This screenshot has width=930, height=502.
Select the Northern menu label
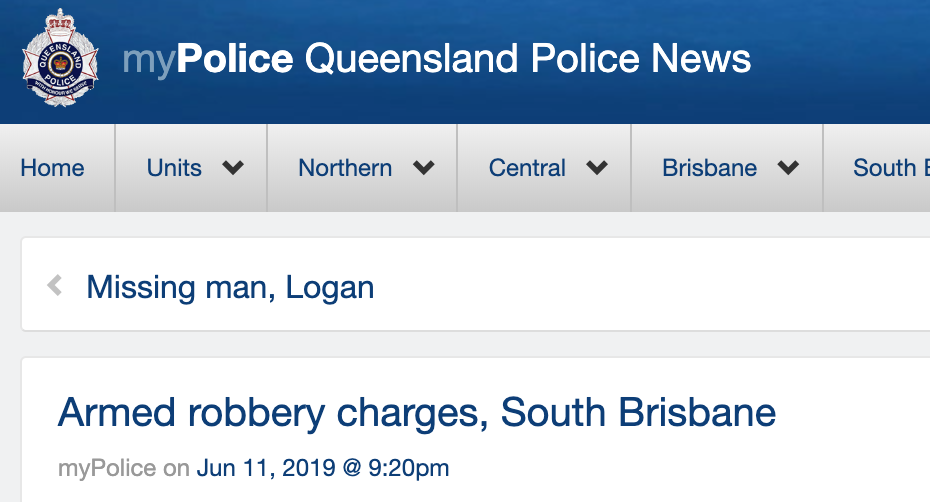point(345,168)
